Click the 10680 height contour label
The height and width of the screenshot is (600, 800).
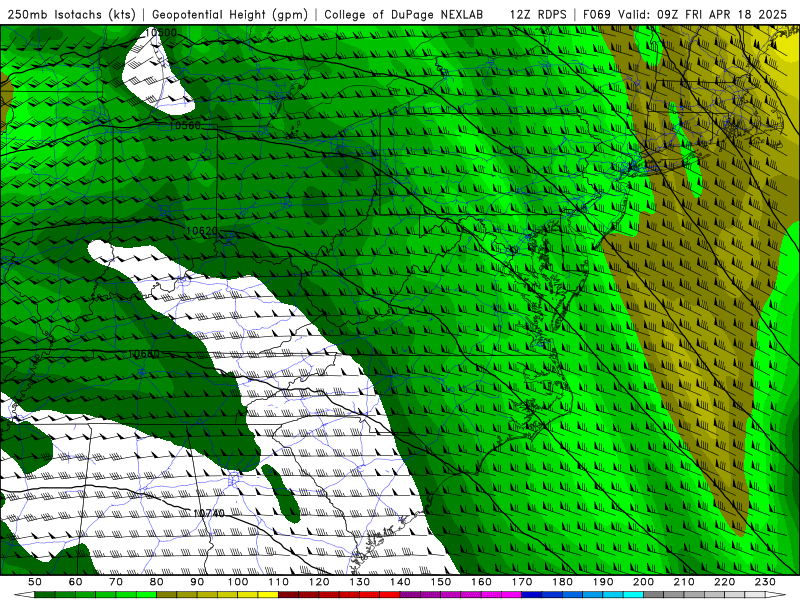click(143, 354)
